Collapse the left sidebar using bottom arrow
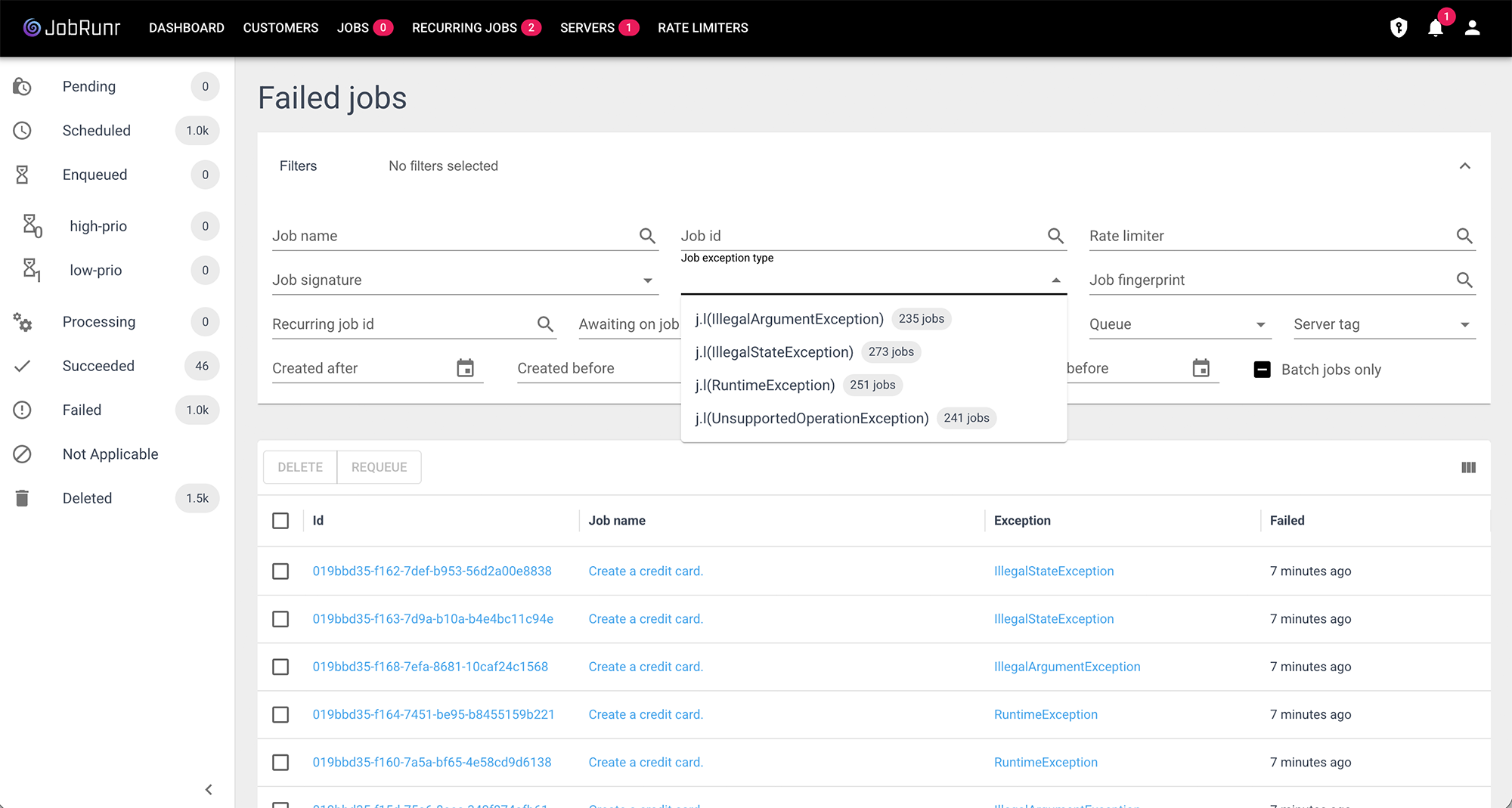This screenshot has width=1512, height=808. (209, 790)
